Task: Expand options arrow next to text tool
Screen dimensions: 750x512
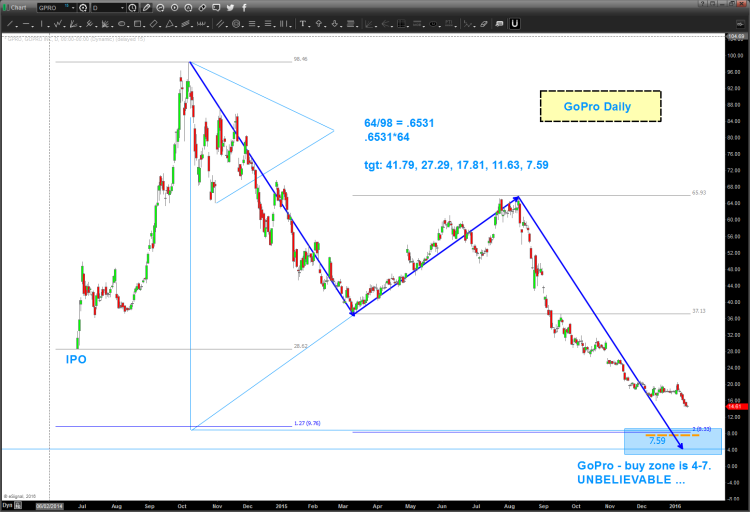Action: [309, 26]
